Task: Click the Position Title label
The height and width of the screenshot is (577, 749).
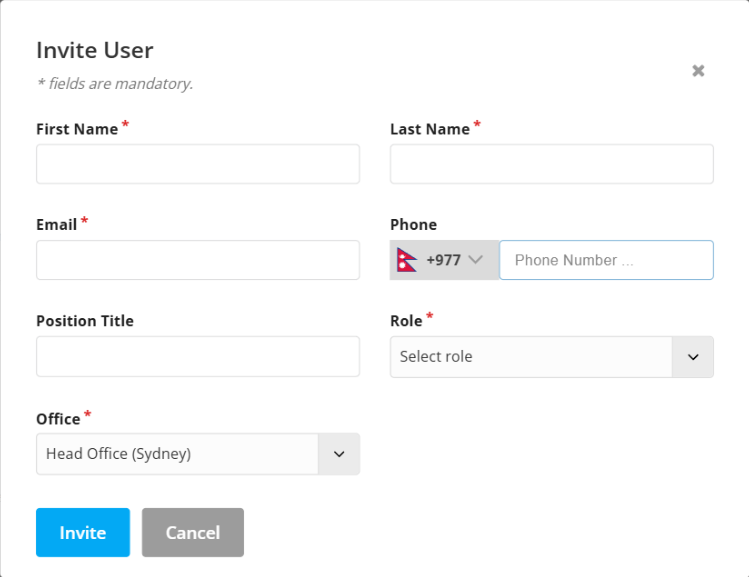Action: point(85,321)
